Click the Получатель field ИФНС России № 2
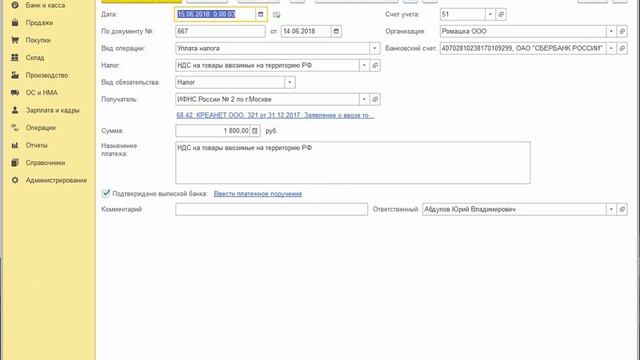640x360 pixels. (267, 99)
